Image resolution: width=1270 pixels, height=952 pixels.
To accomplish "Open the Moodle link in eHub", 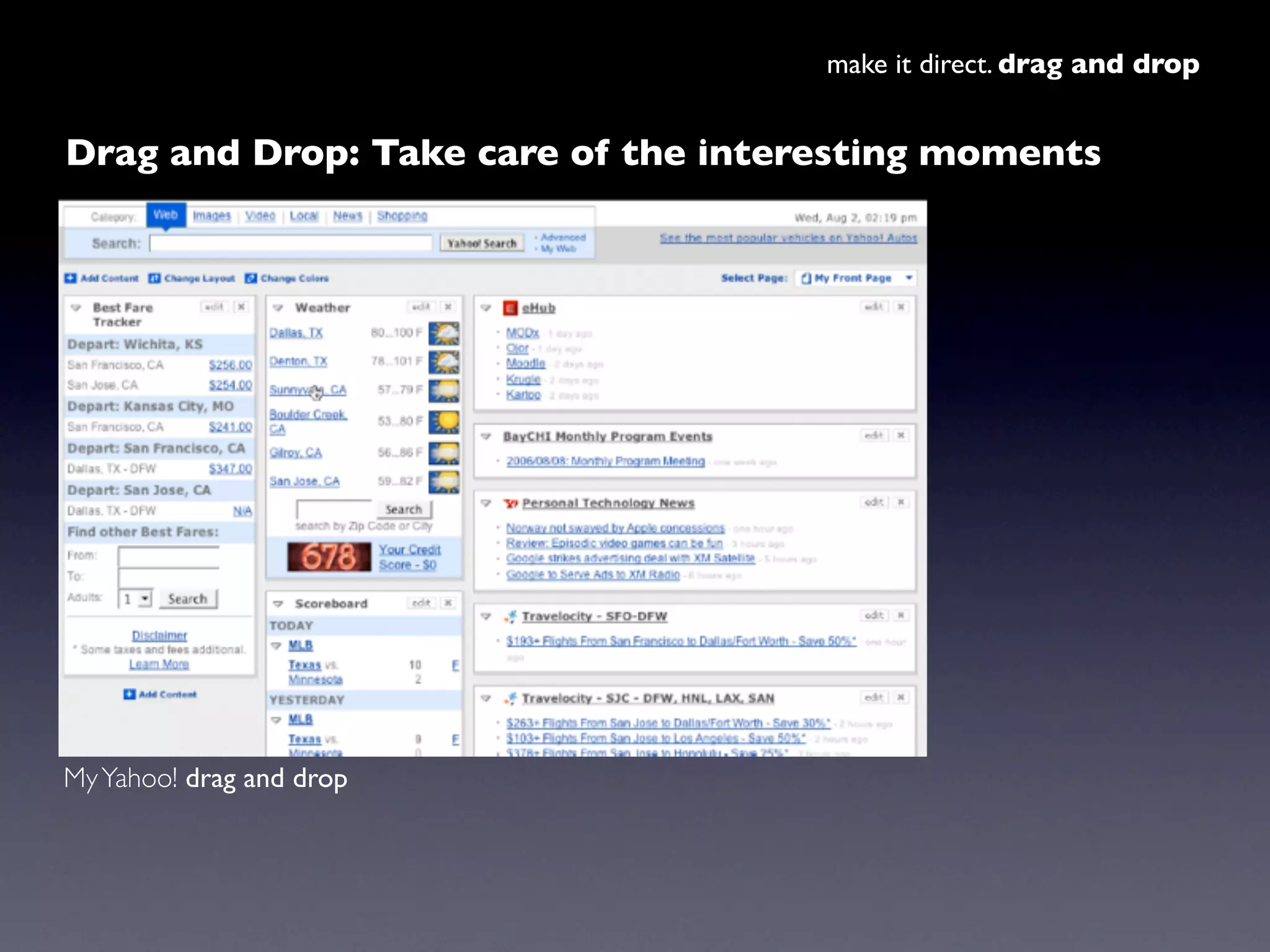I will pos(525,363).
